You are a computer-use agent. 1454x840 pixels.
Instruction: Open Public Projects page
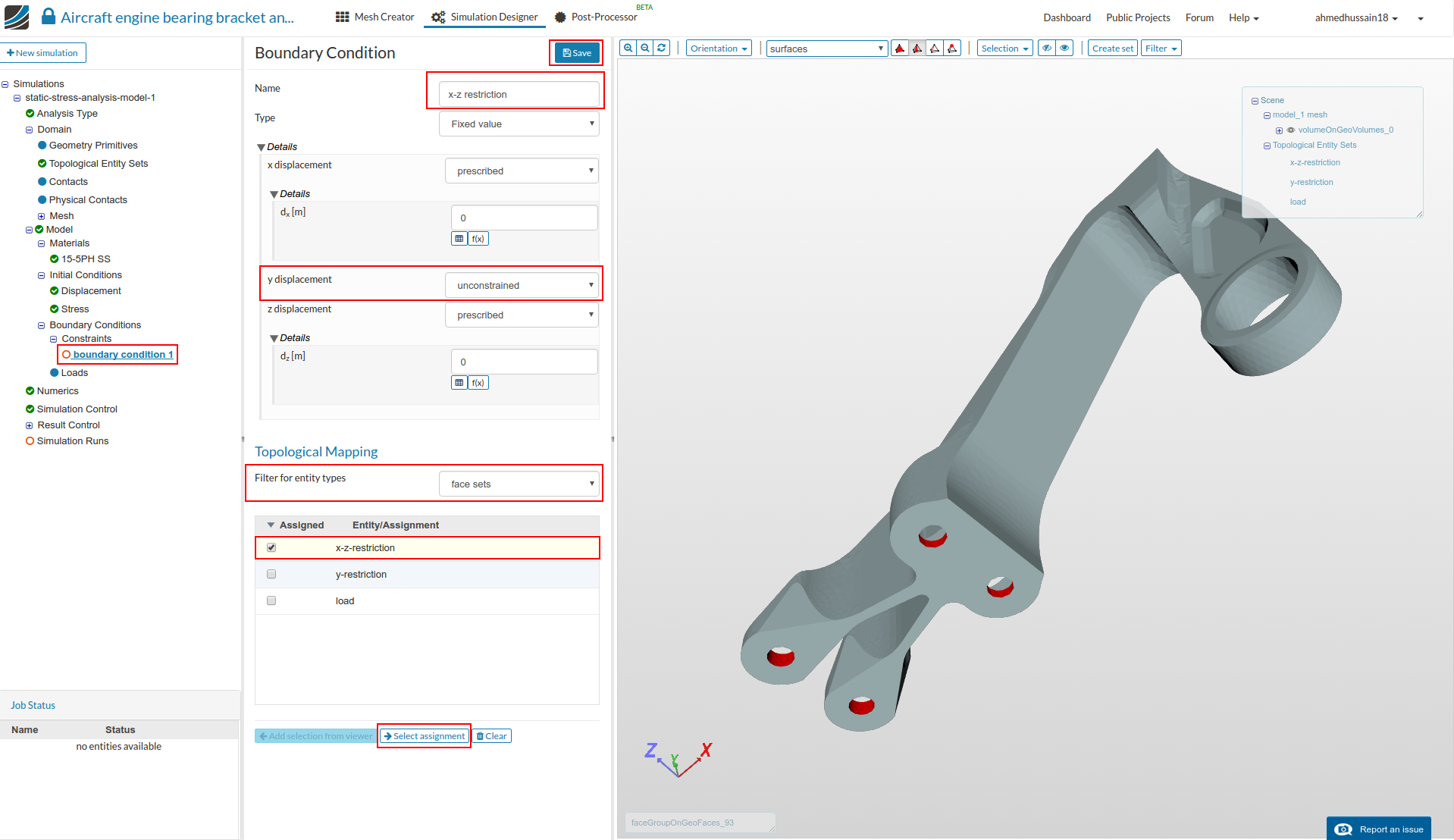pyautogui.click(x=1138, y=17)
